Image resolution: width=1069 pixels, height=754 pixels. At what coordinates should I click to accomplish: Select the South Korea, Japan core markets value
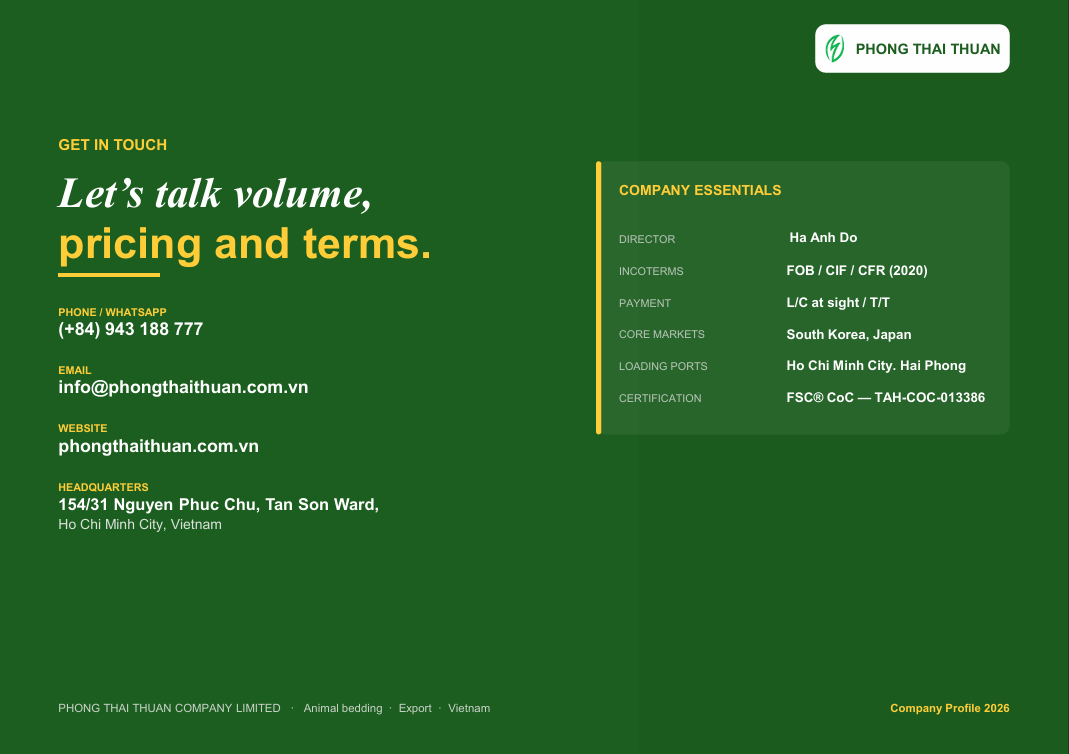[849, 335]
